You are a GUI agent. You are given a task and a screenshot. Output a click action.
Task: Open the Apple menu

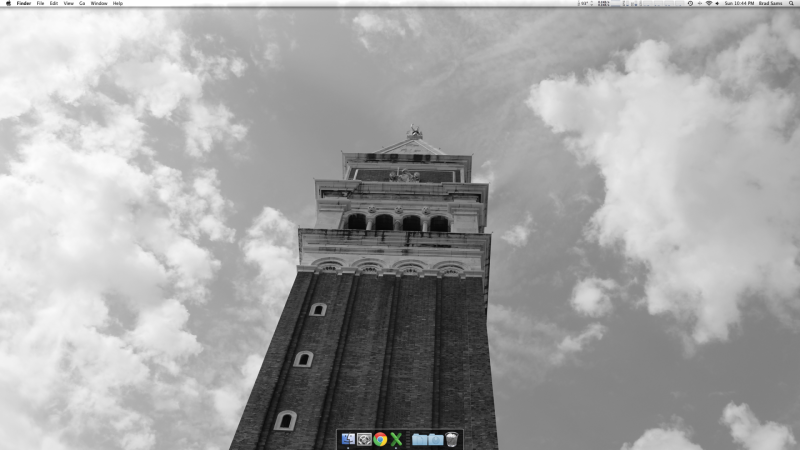pyautogui.click(x=8, y=3)
